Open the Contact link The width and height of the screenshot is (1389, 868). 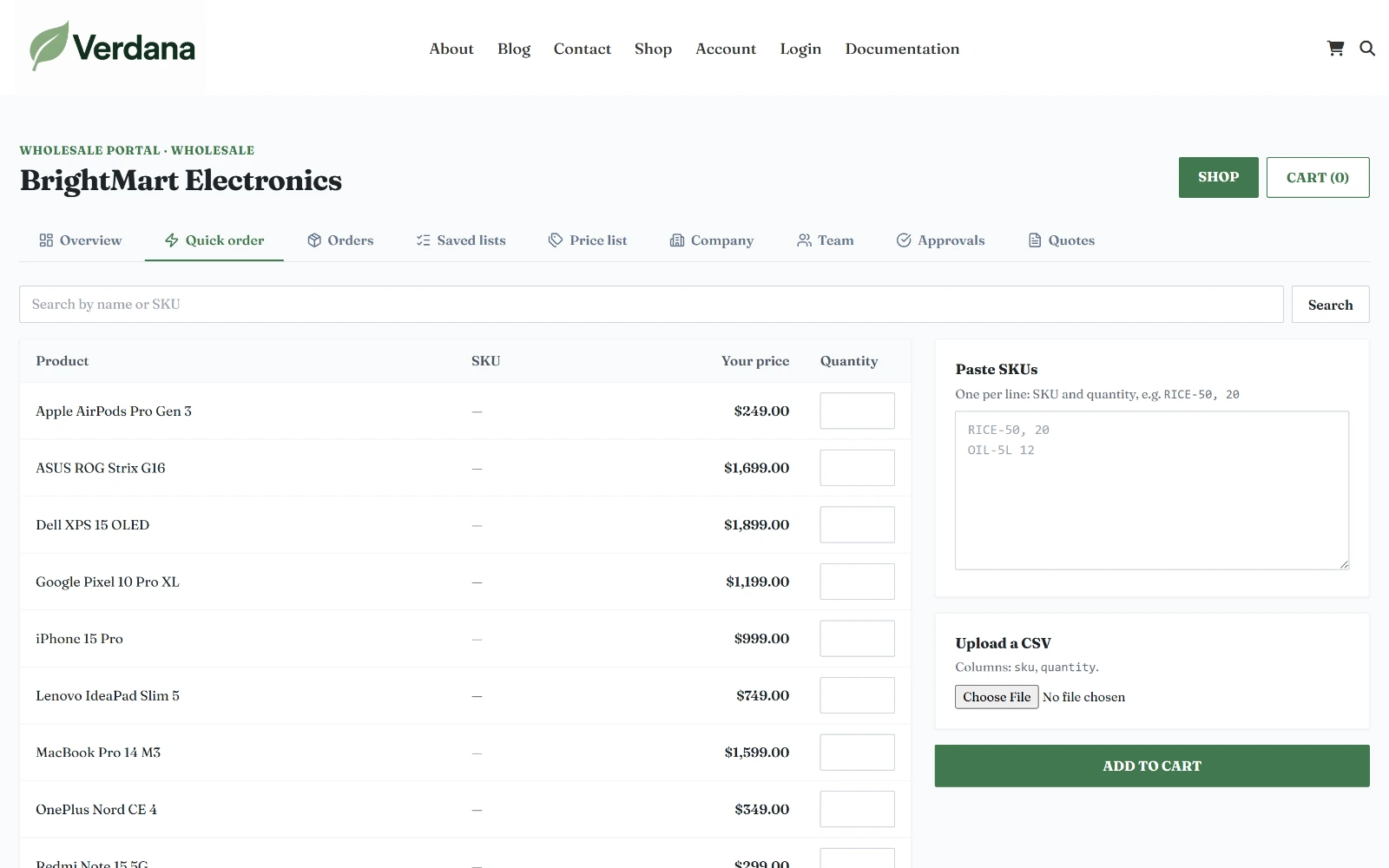583,49
